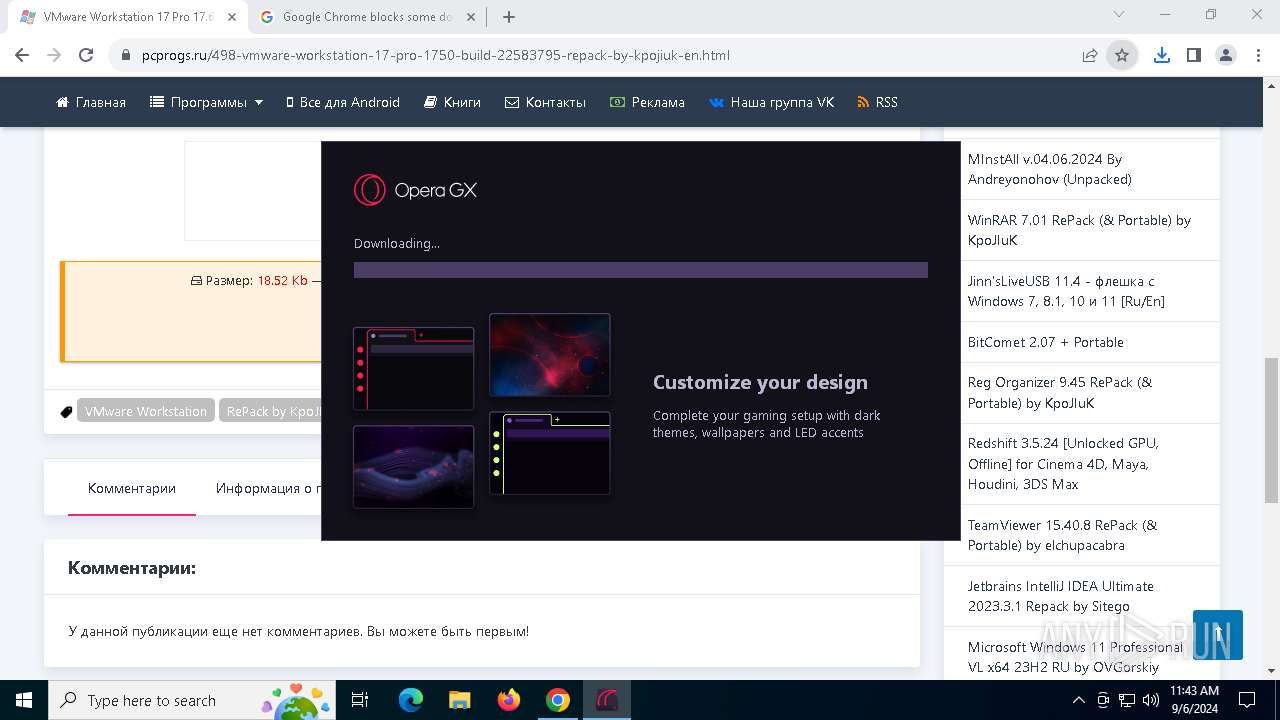The width and height of the screenshot is (1280, 720).
Task: Reload the page with refresh icon
Action: click(86, 55)
